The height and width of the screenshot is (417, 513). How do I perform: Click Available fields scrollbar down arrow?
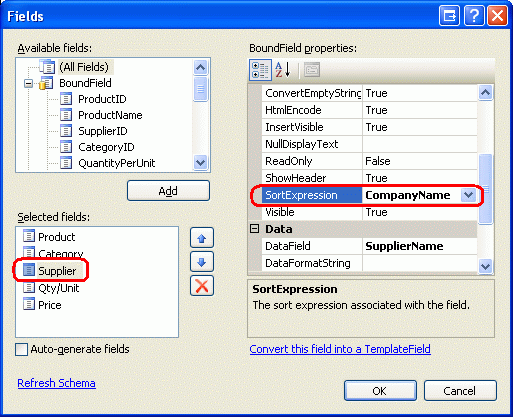[200, 163]
